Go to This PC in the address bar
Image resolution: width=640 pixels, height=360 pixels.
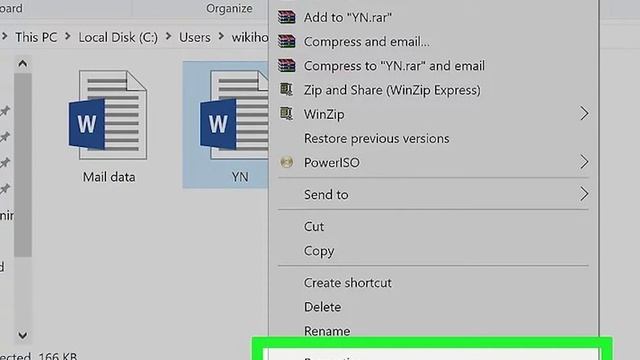tap(36, 37)
